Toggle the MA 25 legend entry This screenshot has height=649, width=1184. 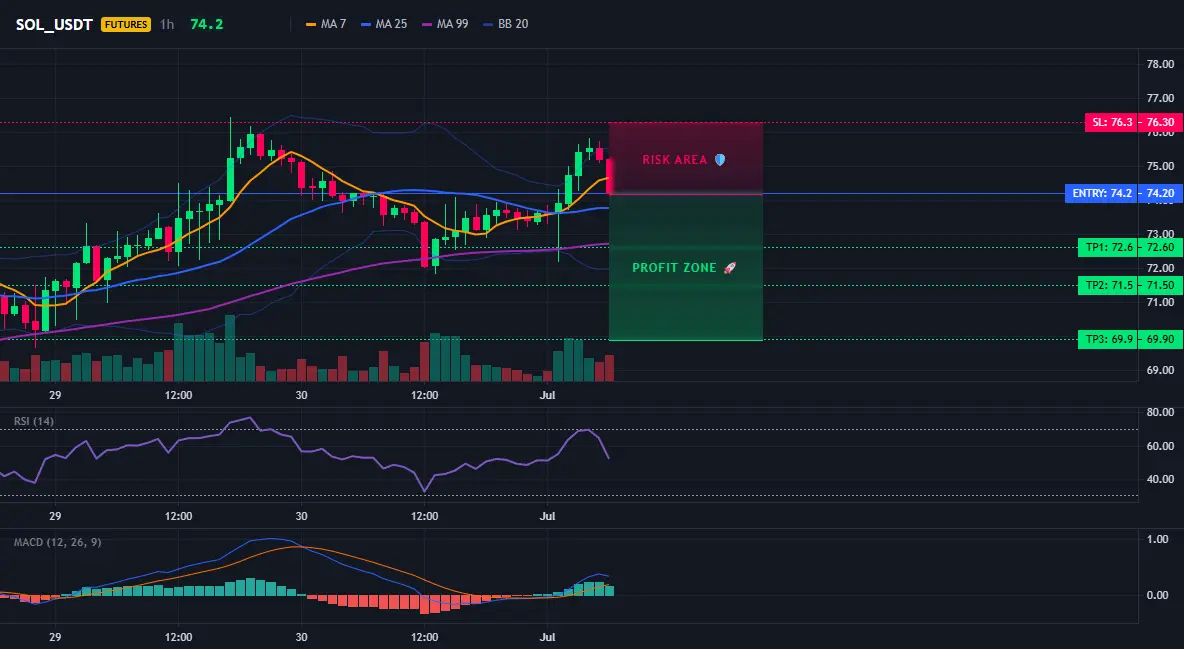(384, 24)
